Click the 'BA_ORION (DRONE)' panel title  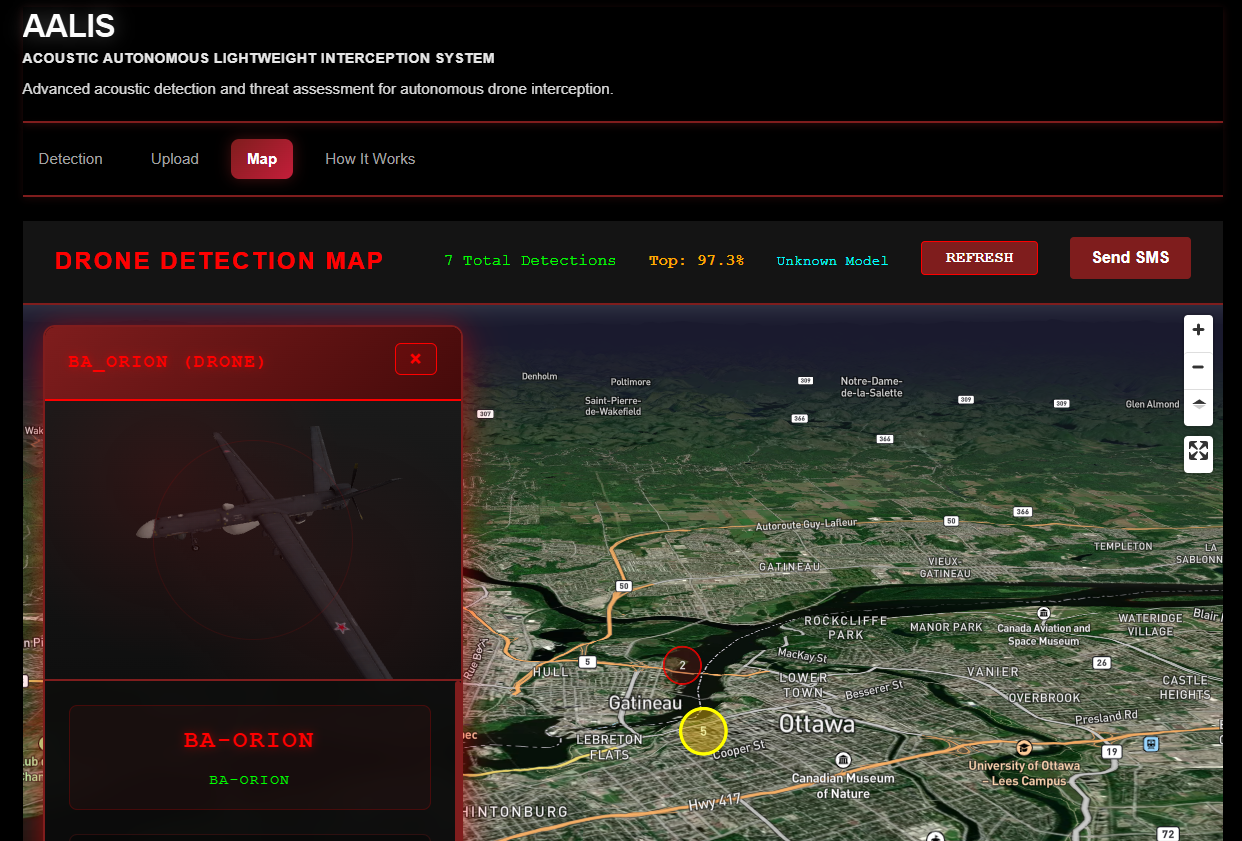point(167,362)
